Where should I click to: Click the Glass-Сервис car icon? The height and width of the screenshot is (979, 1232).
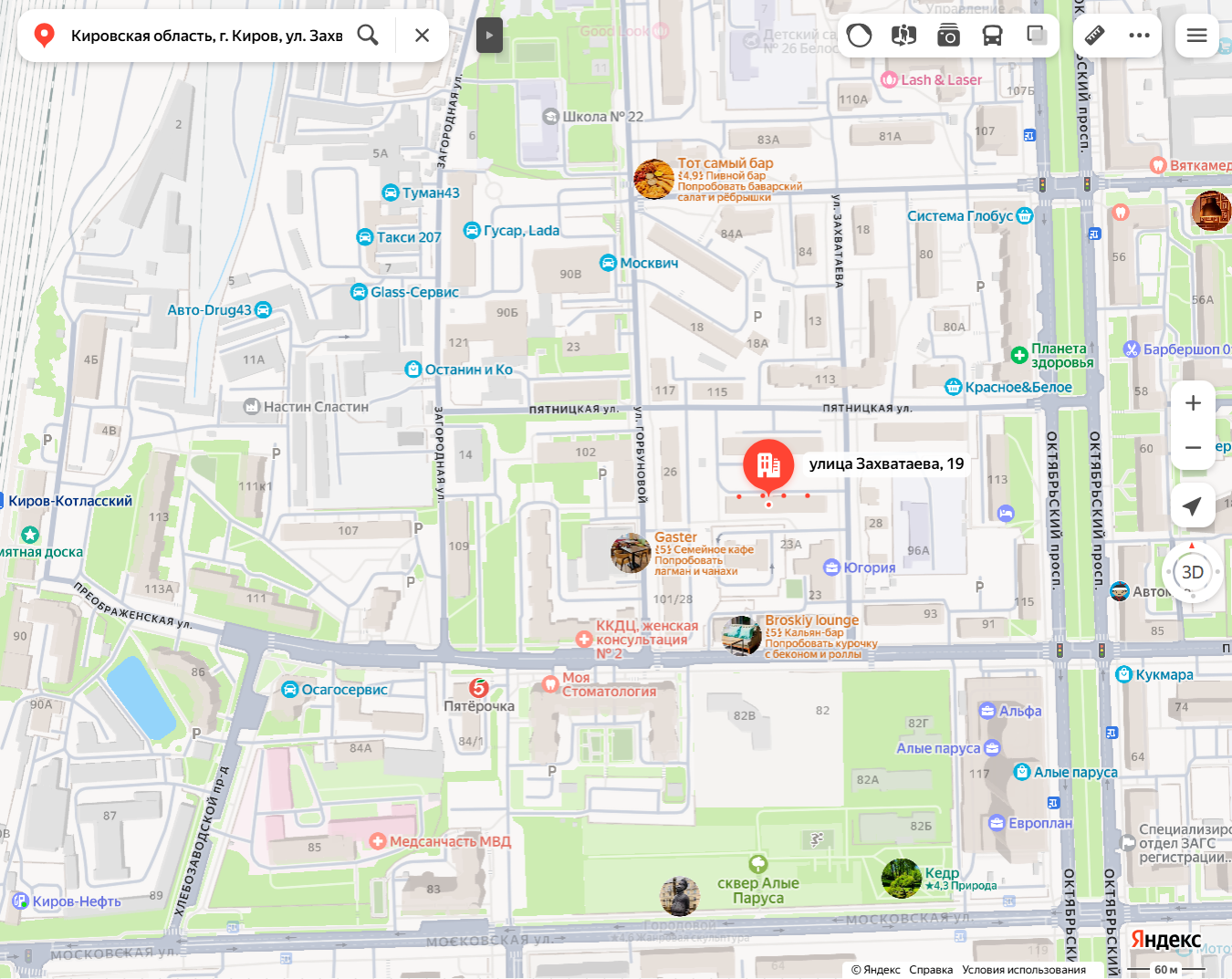pos(360,292)
